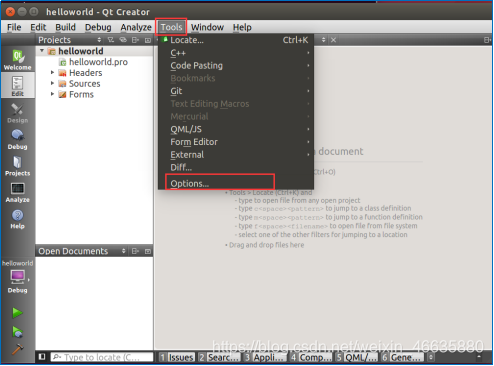494x366 pixels.
Task: Open helloworld kit selector monitor icon
Action: 17,277
